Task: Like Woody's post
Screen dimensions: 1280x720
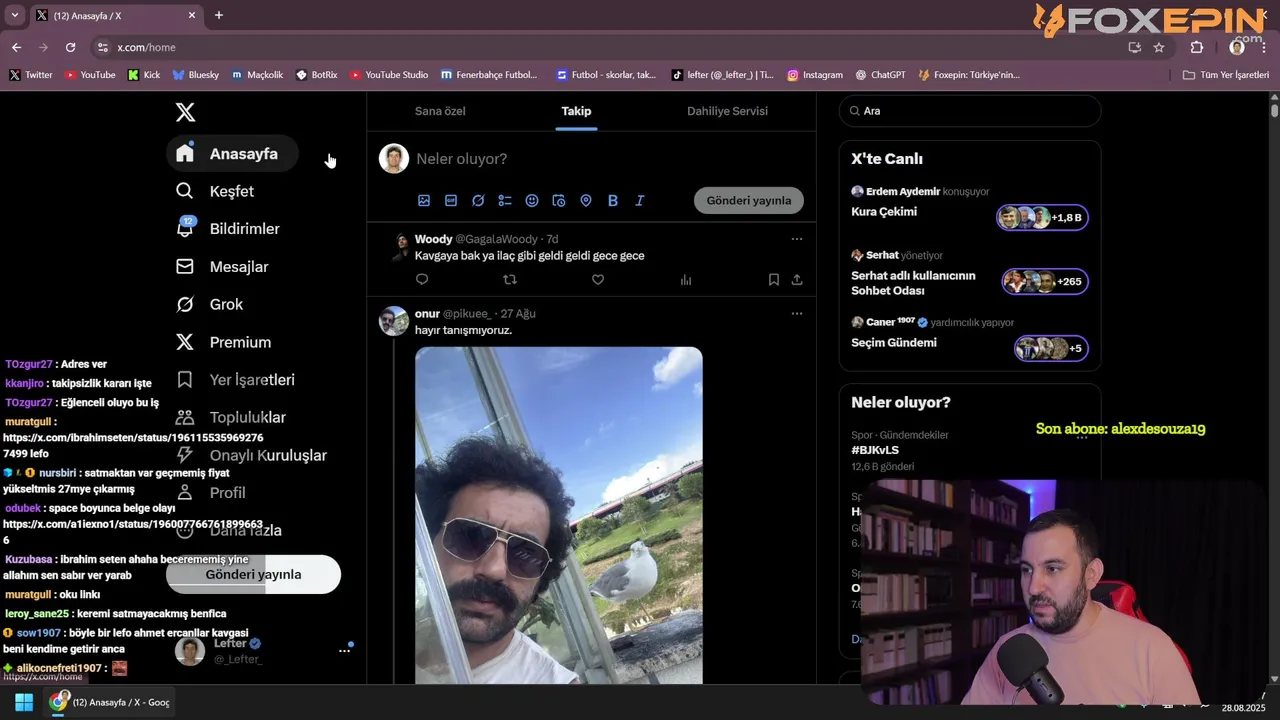Action: point(598,280)
